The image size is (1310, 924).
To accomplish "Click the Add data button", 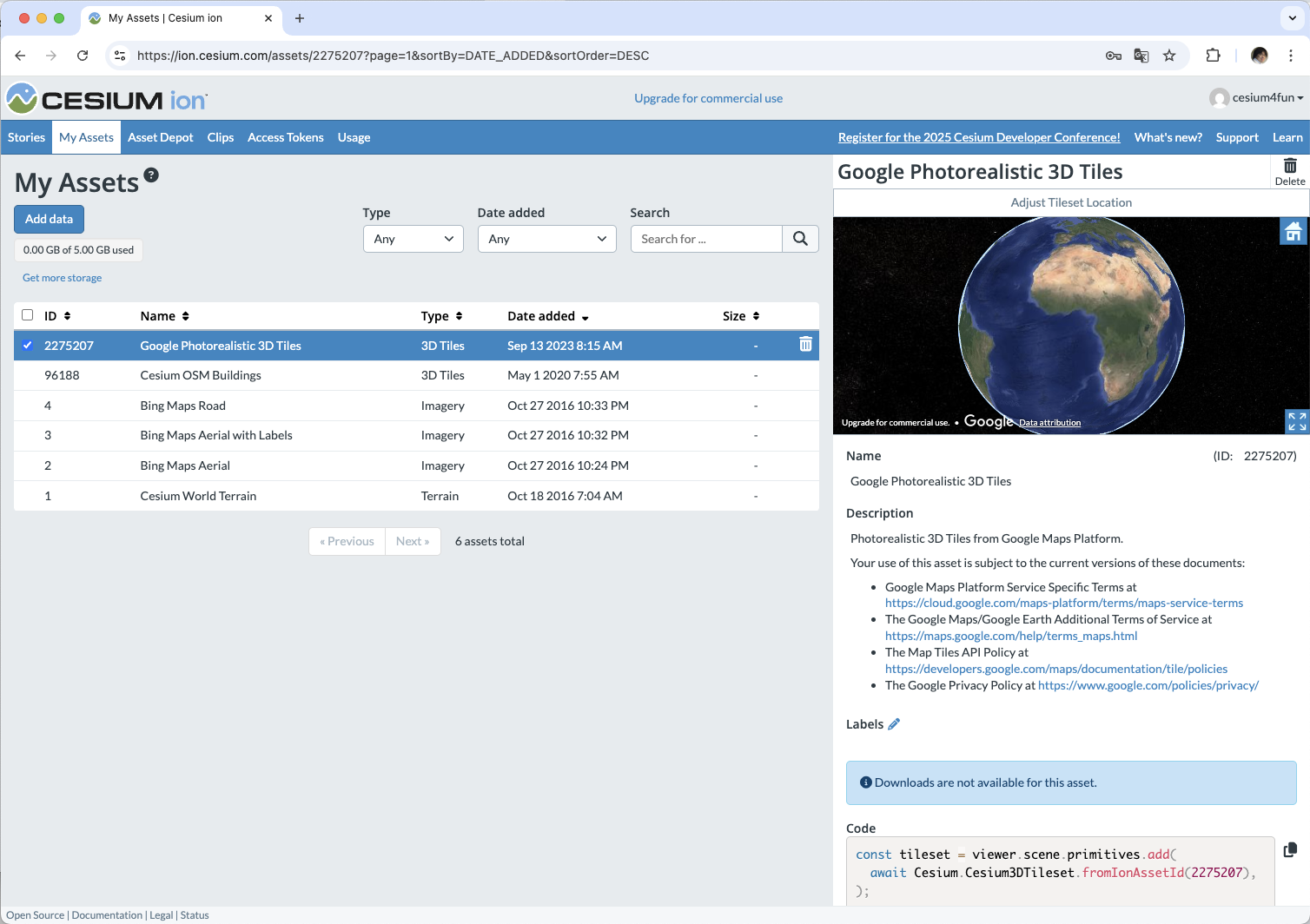I will [x=49, y=219].
